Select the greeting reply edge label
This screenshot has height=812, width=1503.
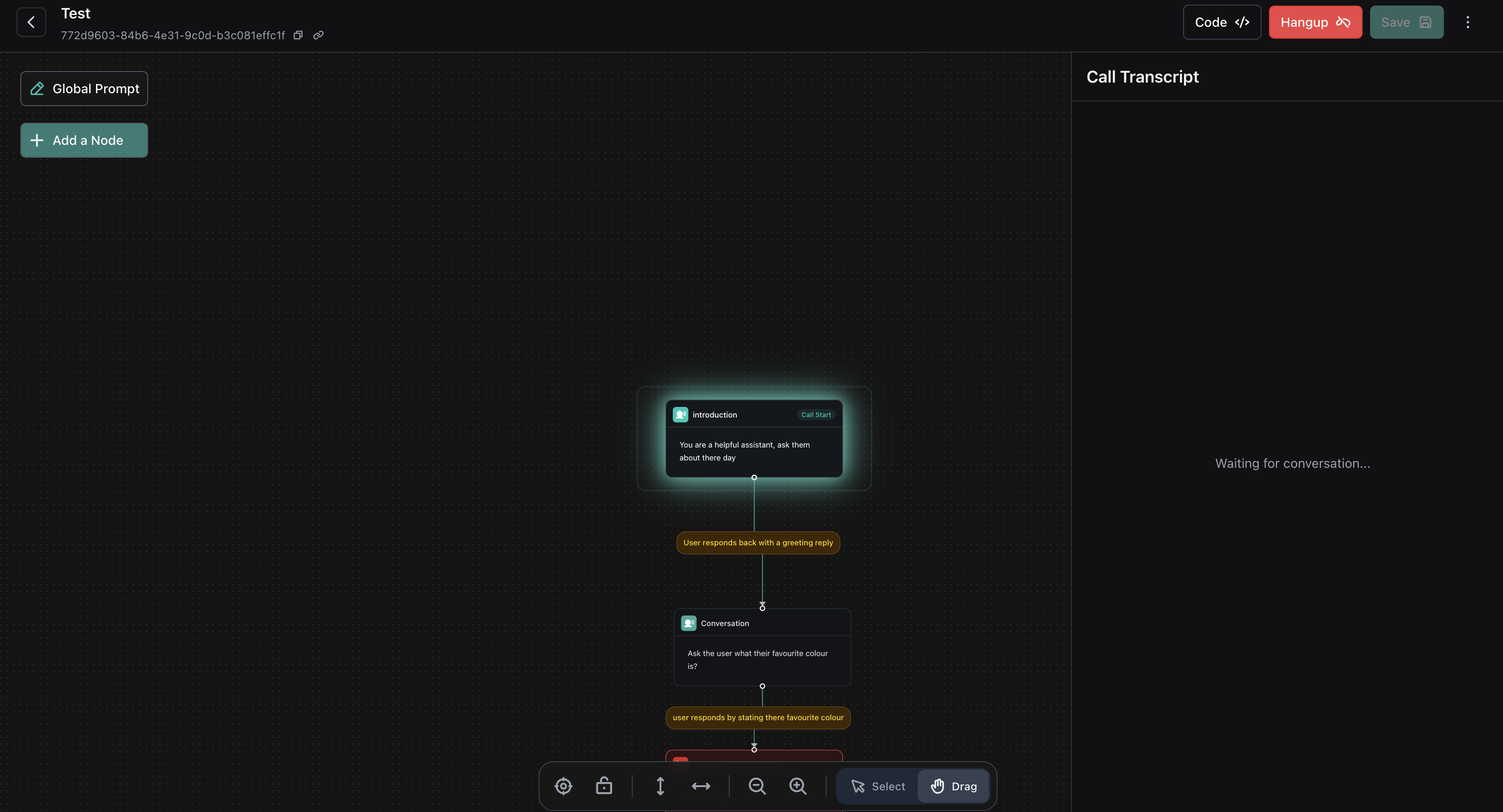pos(758,543)
